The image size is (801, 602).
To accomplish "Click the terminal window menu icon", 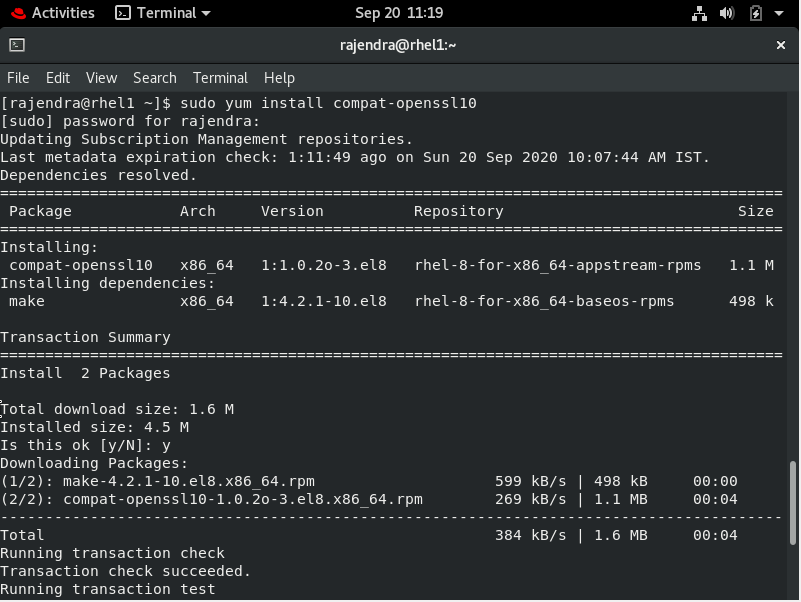I will pos(17,45).
